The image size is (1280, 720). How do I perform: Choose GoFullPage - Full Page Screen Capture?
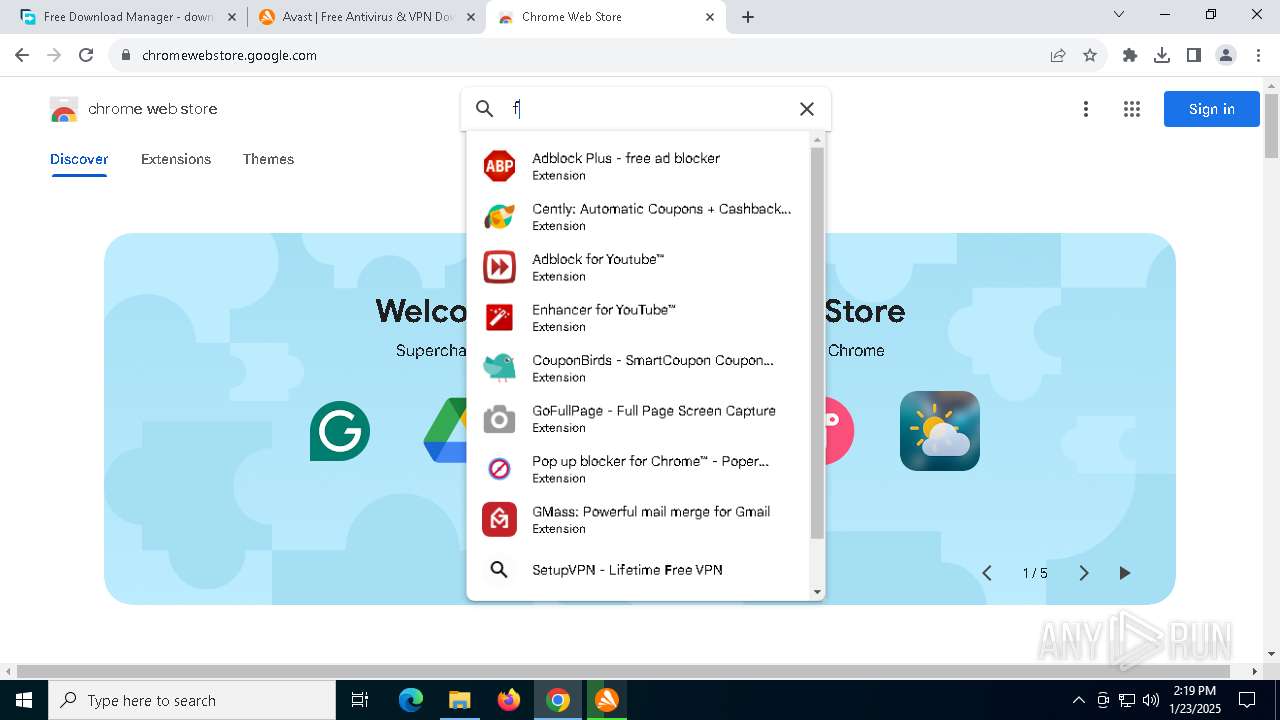coord(640,418)
